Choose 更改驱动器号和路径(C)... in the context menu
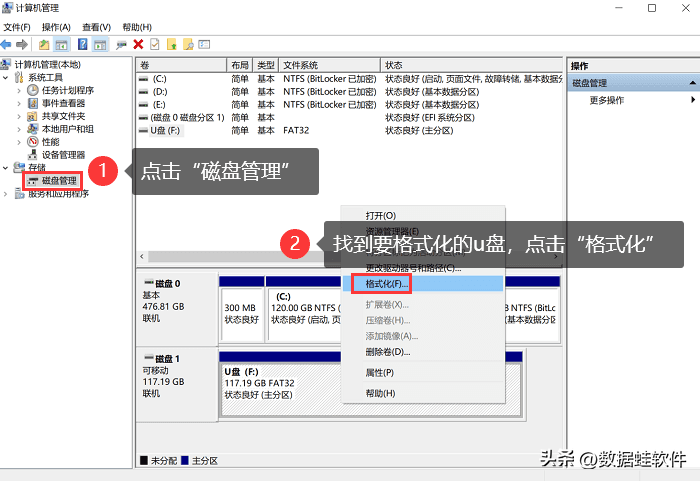This screenshot has width=700, height=481. point(423,268)
